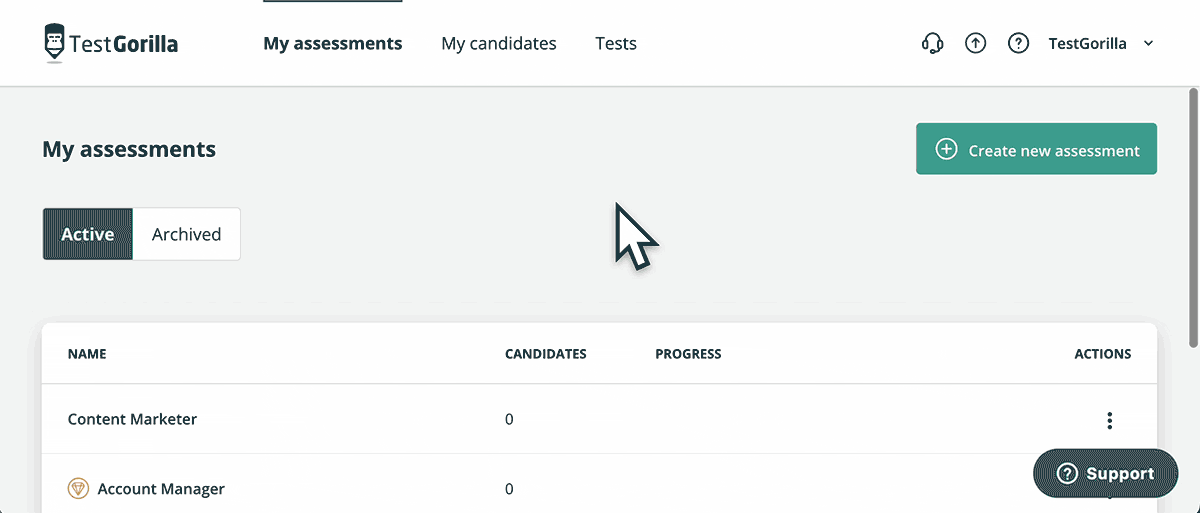Viewport: 1200px width, 513px height.
Task: Click the upload arrow circle icon
Action: pos(976,44)
